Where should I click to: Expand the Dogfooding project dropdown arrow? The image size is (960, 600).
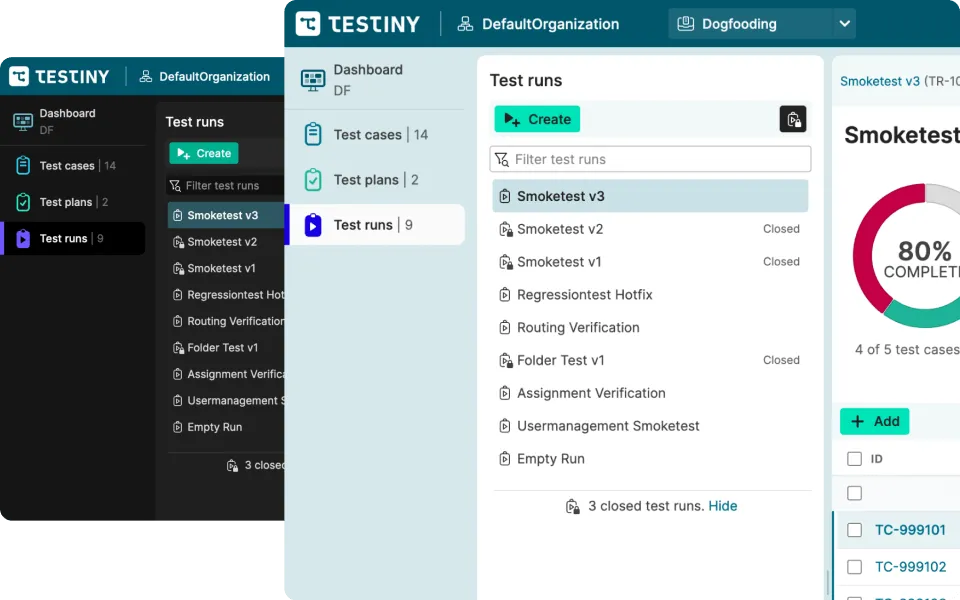tap(844, 24)
